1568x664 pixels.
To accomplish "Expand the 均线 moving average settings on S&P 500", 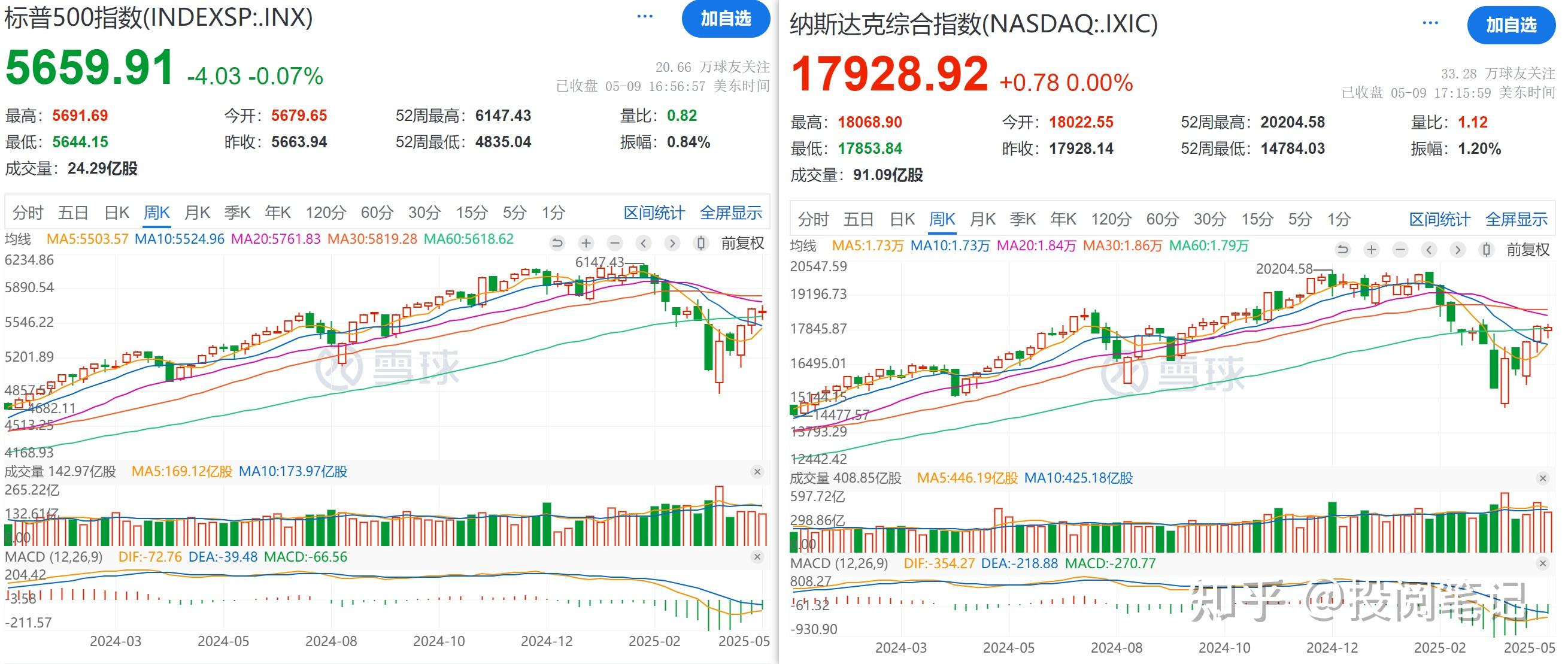I will coord(19,239).
